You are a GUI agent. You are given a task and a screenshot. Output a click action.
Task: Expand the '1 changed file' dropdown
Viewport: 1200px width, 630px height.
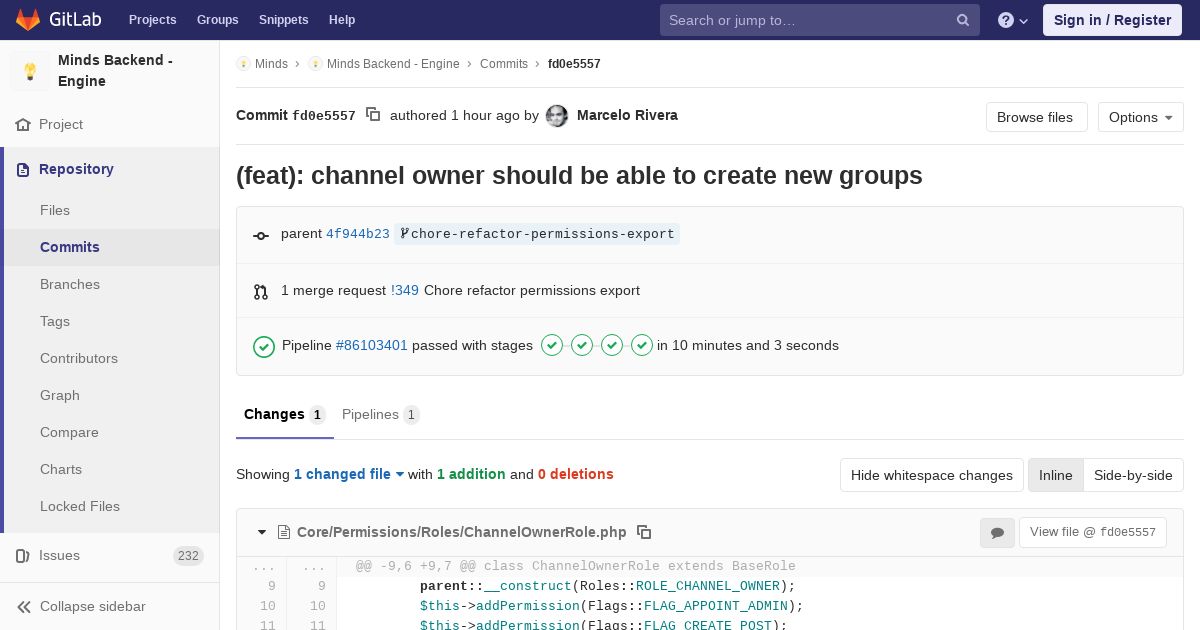(x=349, y=474)
